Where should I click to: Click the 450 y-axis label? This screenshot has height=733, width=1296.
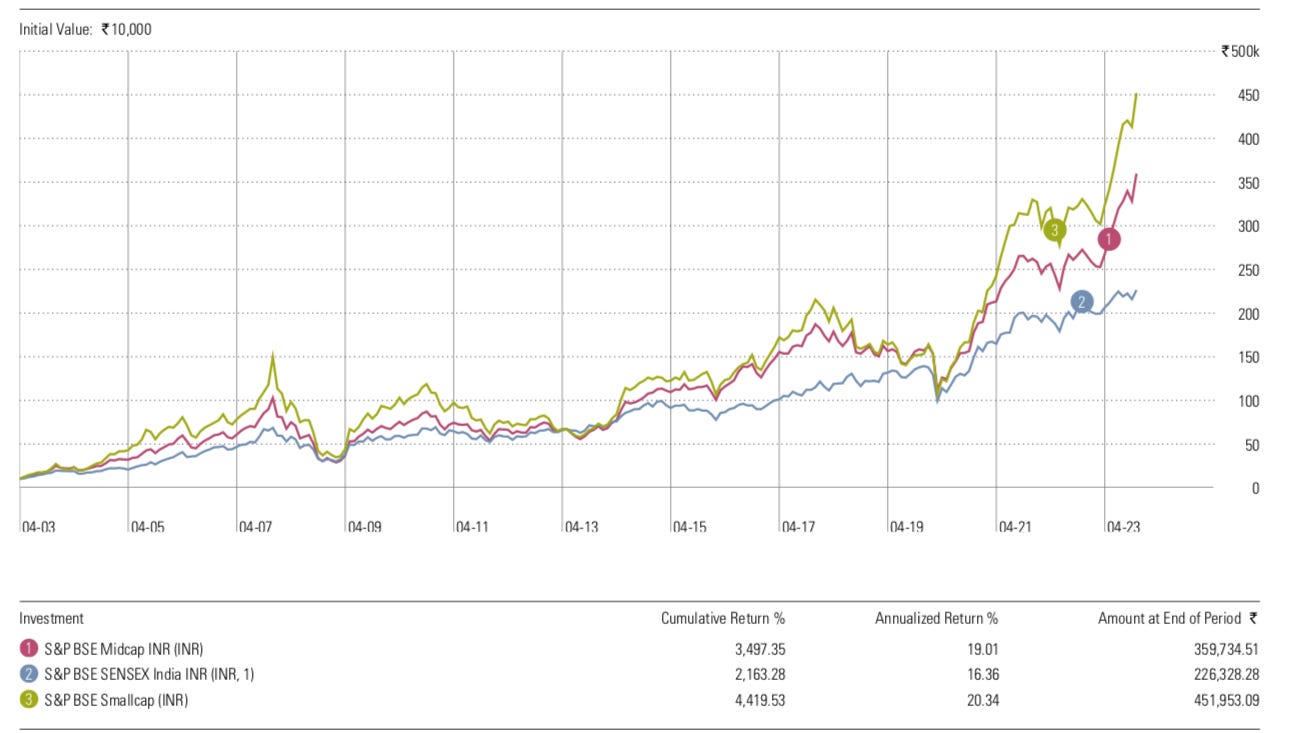point(1249,96)
